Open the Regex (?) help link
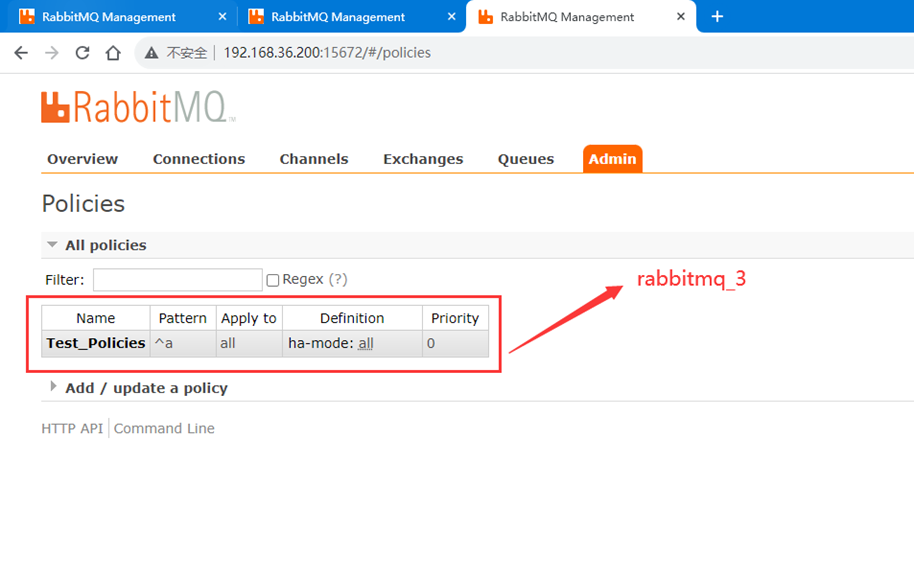The width and height of the screenshot is (914, 578). point(338,280)
